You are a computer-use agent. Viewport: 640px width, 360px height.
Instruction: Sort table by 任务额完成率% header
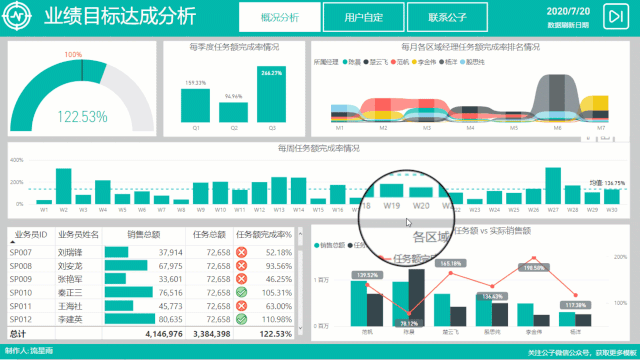(x=264, y=235)
